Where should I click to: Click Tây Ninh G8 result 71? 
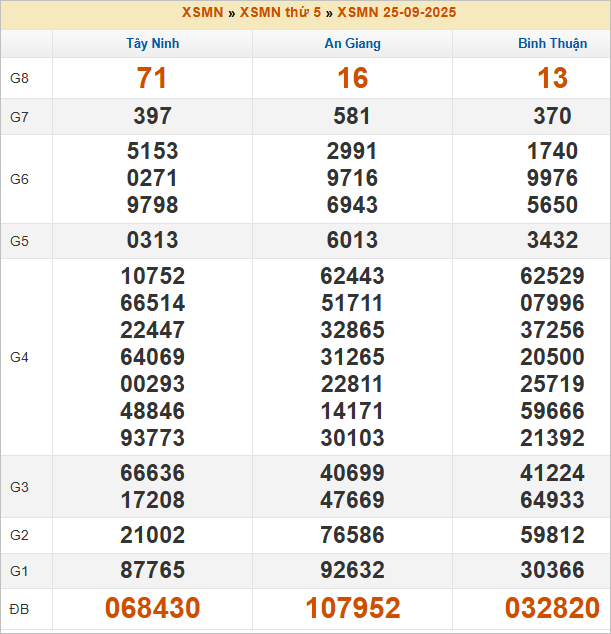click(152, 78)
